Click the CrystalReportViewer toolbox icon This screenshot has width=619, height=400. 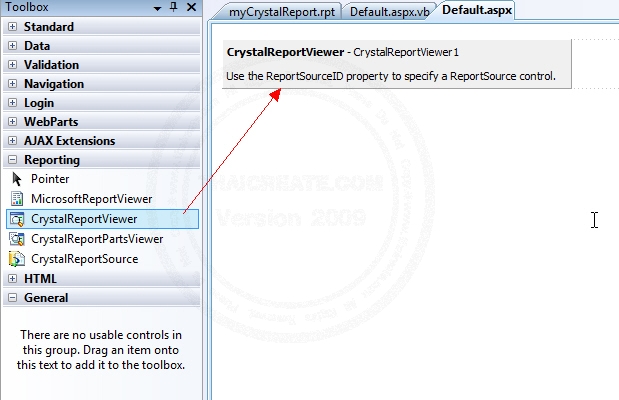click(17, 219)
